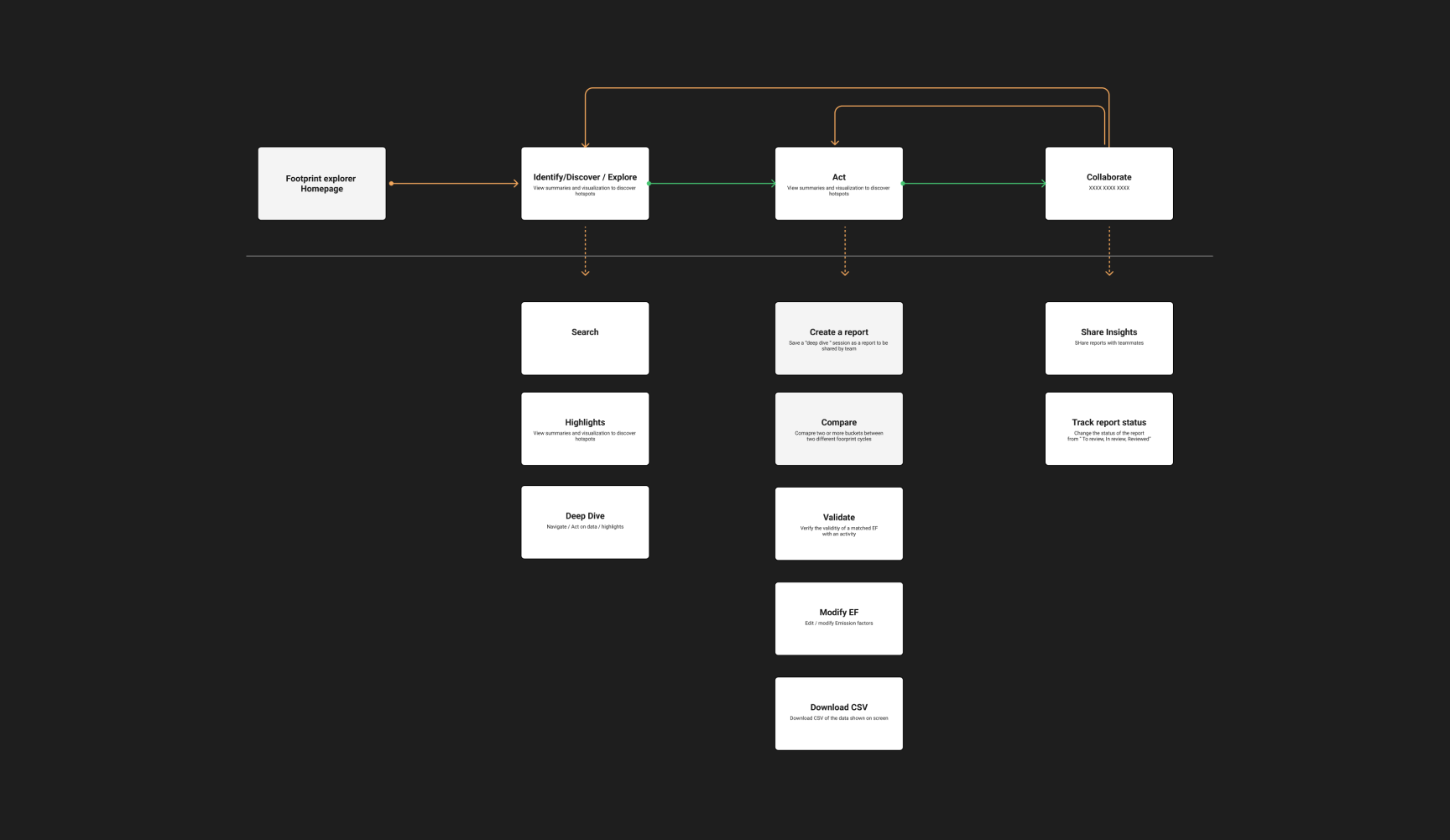
Task: Select the Act node in the flow
Action: point(839,183)
